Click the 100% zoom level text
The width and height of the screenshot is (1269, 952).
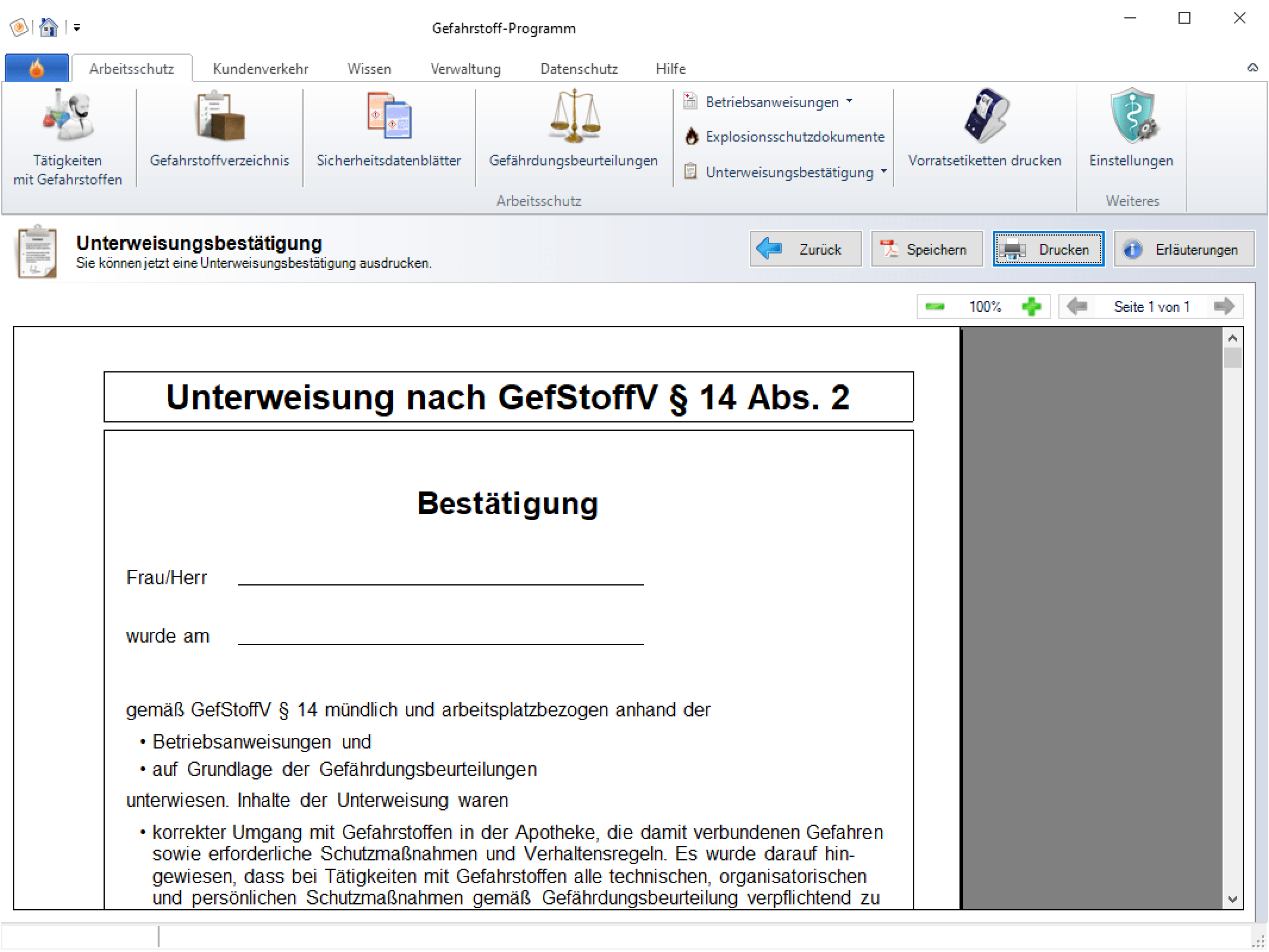click(985, 306)
